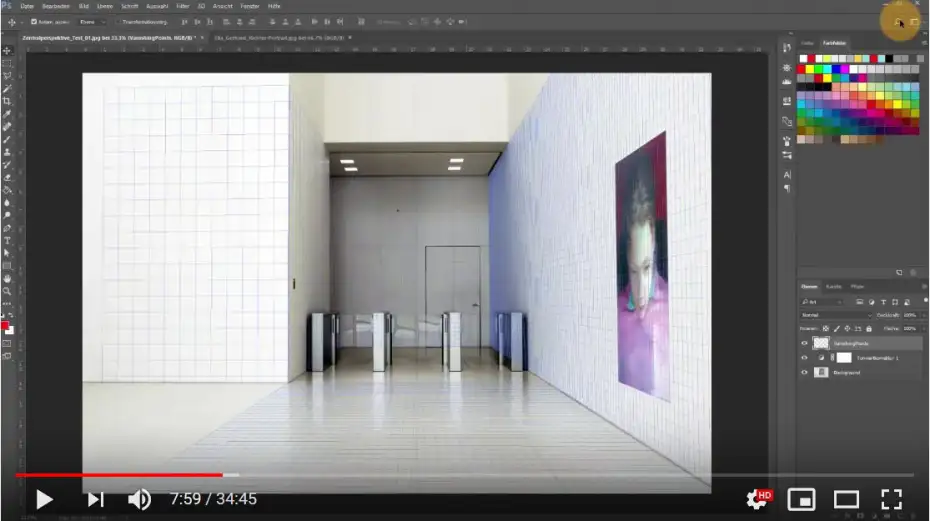Open the Histogram panel icon

tap(786, 82)
